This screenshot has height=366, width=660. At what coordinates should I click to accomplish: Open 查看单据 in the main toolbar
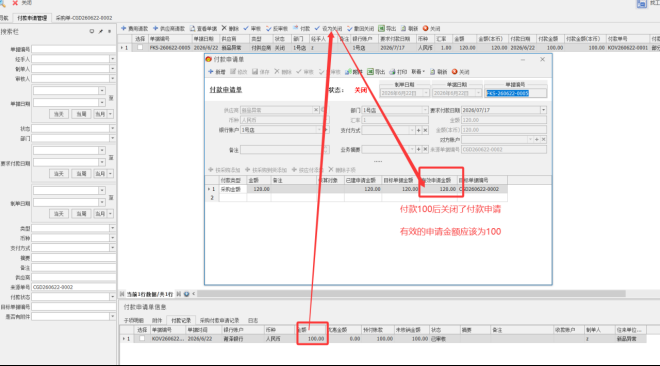[203, 28]
